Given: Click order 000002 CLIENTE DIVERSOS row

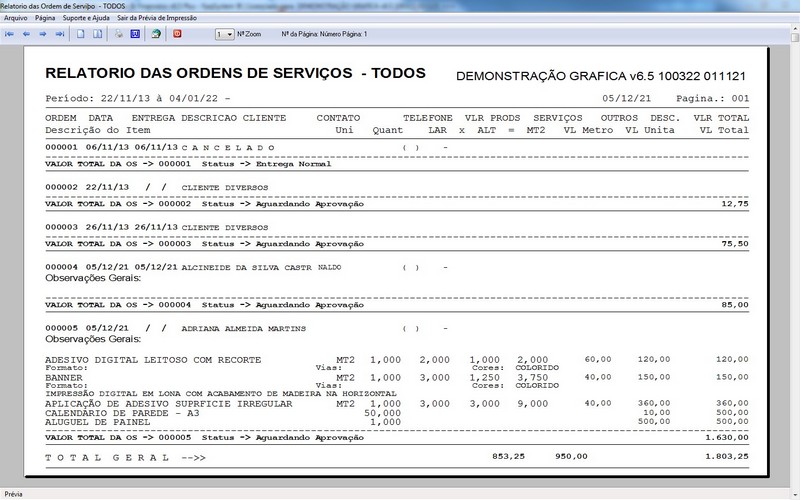Looking at the screenshot, I should pyautogui.click(x=157, y=187).
